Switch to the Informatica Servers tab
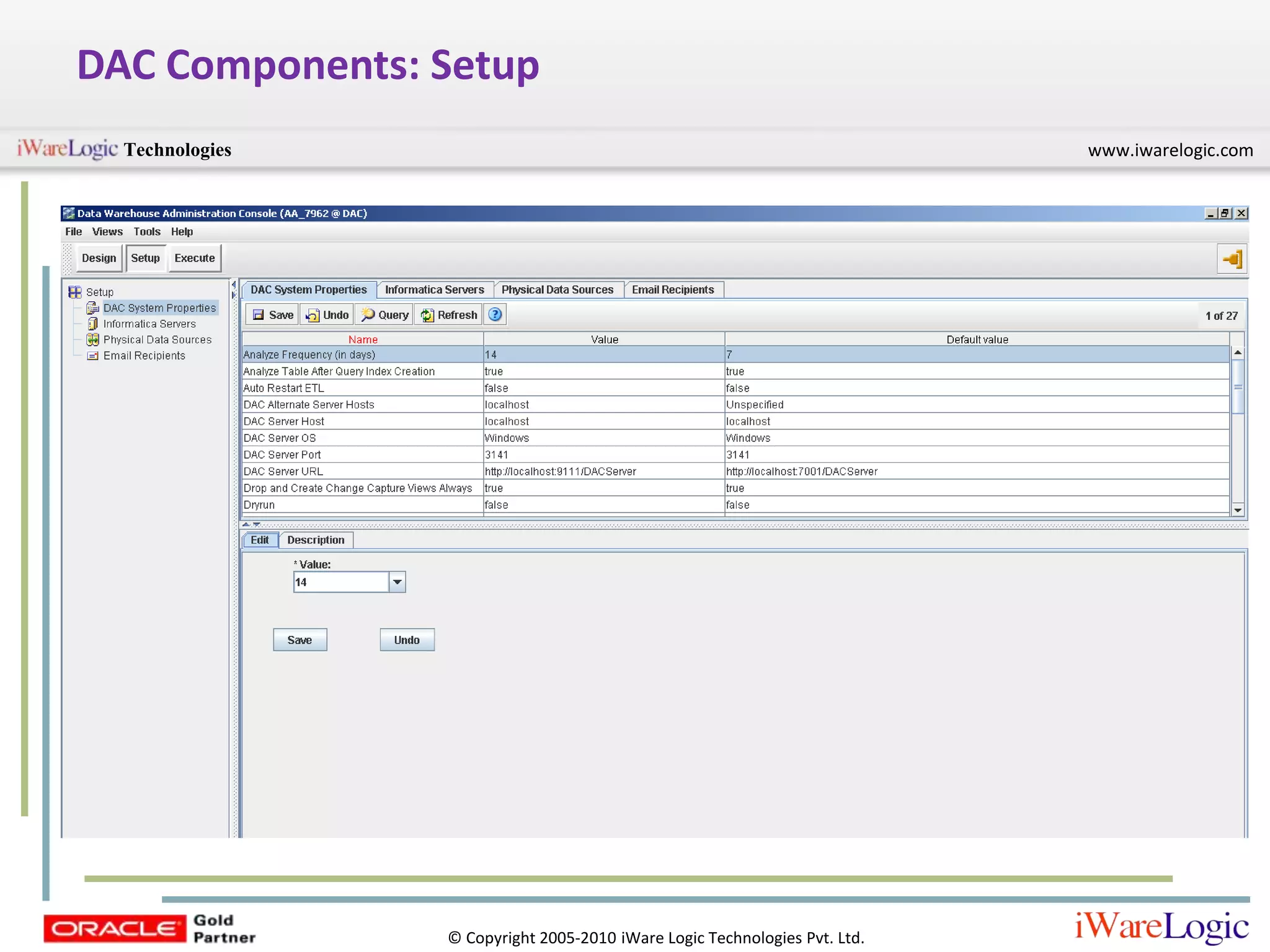Viewport: 1270px width, 952px height. click(434, 289)
